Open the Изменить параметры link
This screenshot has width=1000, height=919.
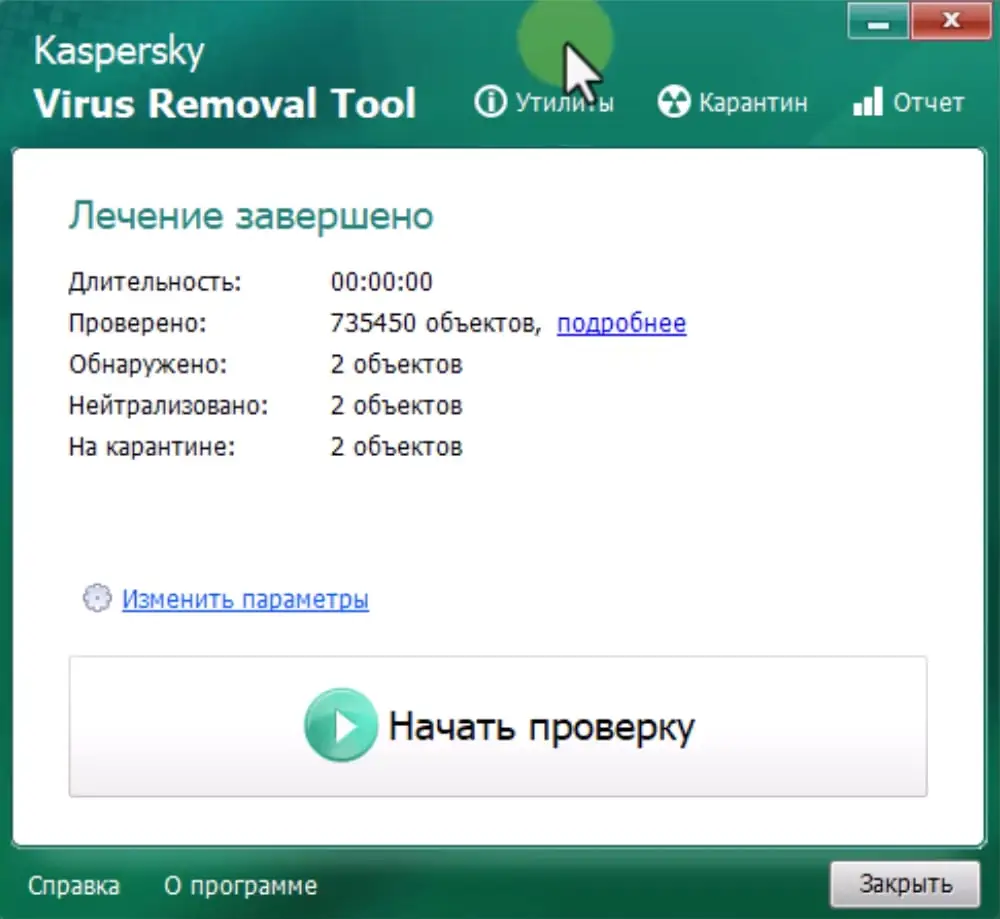click(x=246, y=599)
